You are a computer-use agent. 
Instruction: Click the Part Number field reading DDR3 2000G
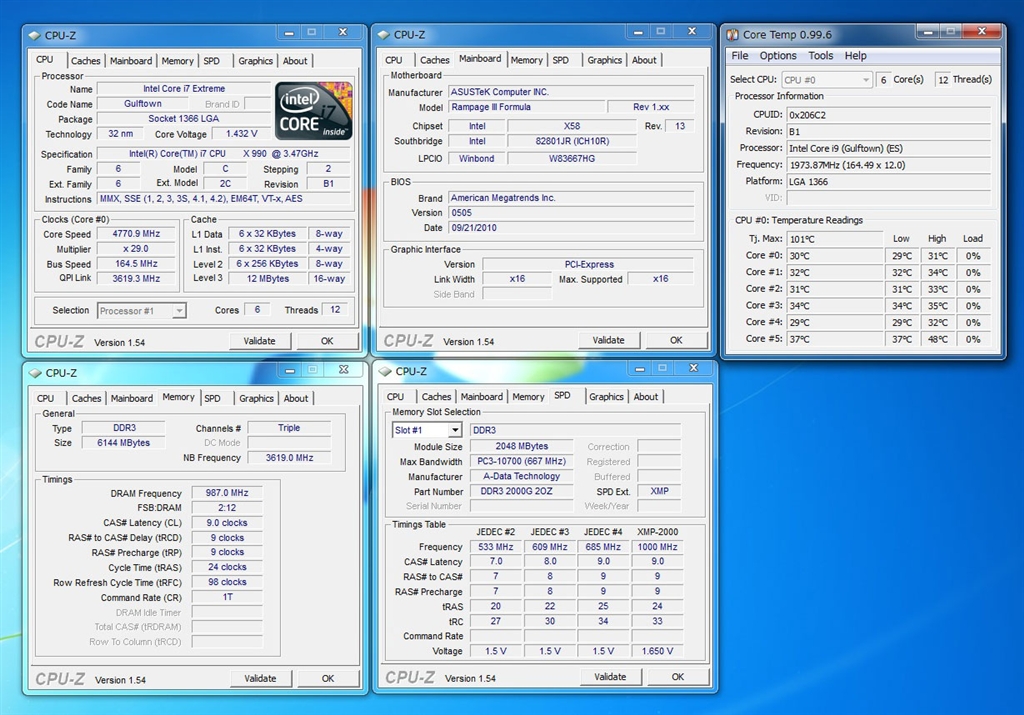tap(520, 491)
